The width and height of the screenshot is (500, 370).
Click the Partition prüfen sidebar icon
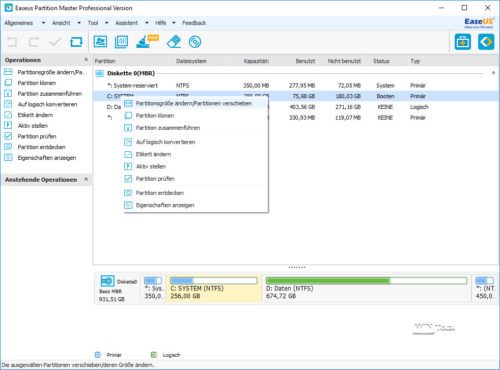tap(8, 136)
